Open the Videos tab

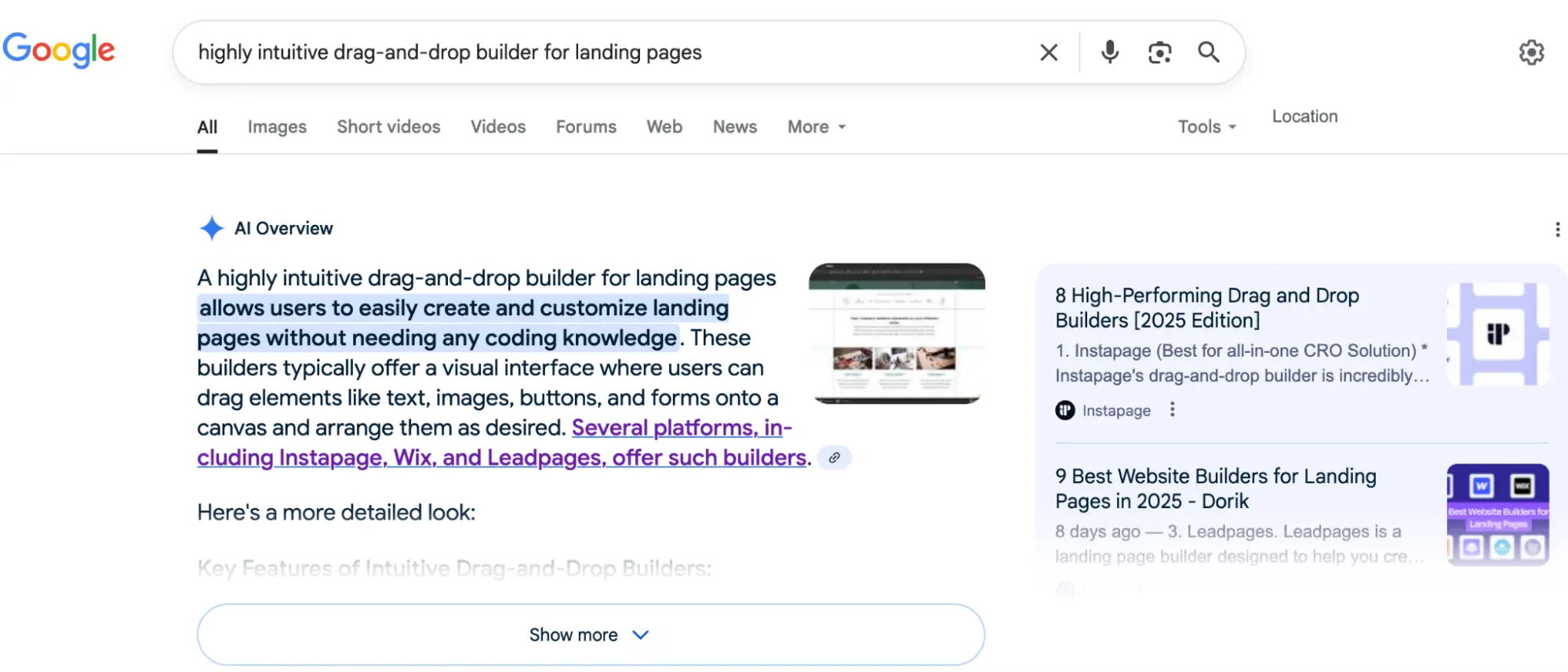[x=498, y=127]
